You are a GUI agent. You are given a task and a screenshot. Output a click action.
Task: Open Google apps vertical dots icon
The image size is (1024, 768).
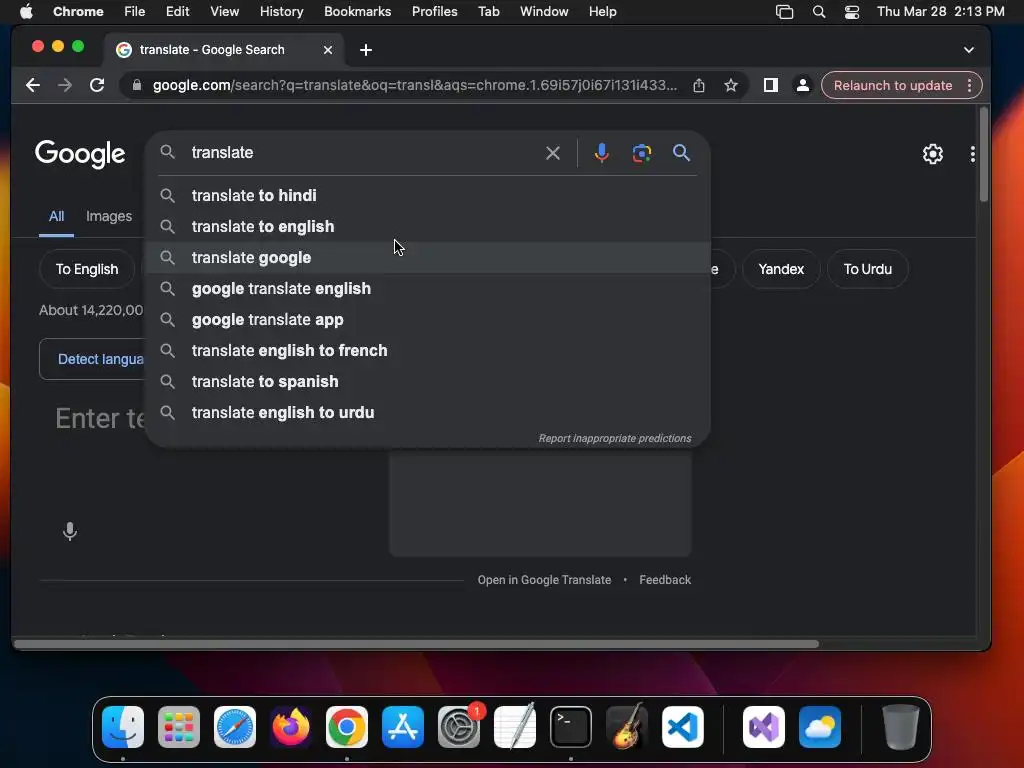(972, 154)
